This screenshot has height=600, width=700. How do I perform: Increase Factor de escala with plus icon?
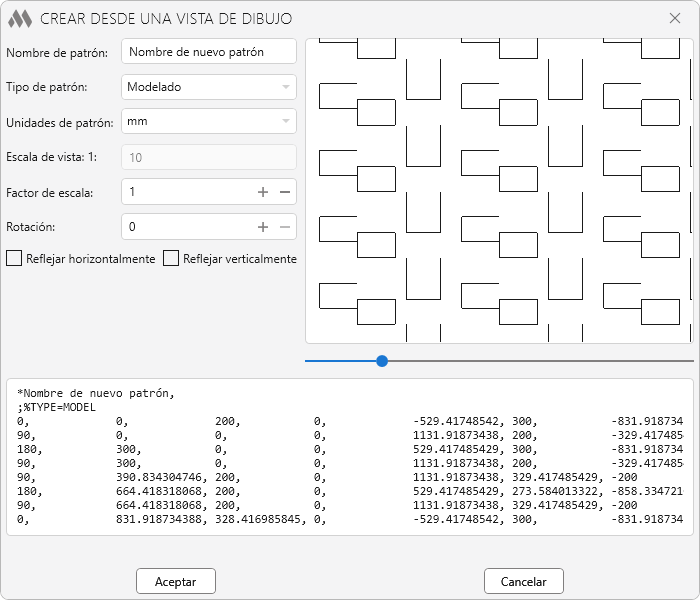263,192
